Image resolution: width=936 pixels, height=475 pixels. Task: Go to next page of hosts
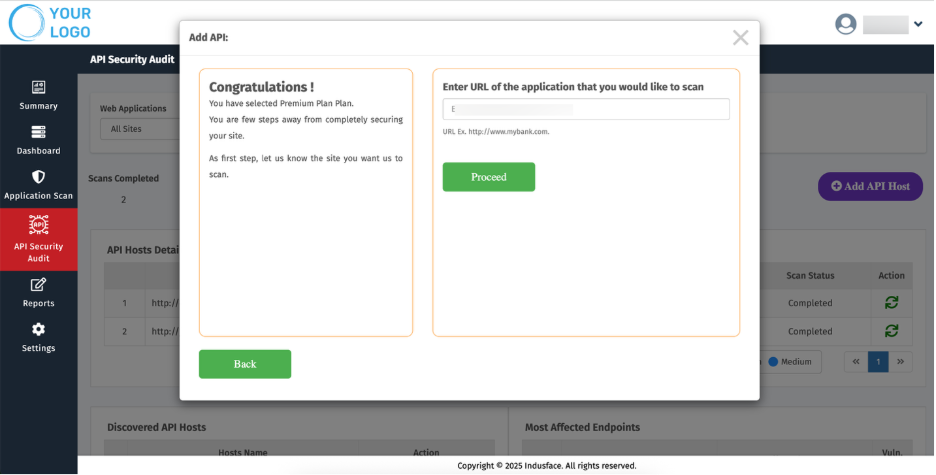tap(900, 362)
